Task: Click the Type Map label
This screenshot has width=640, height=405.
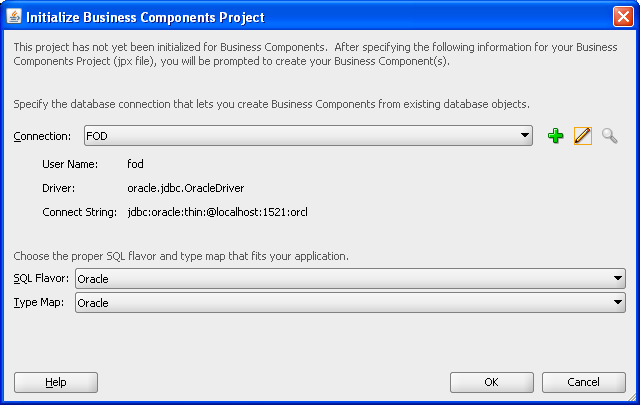Action: [x=39, y=302]
